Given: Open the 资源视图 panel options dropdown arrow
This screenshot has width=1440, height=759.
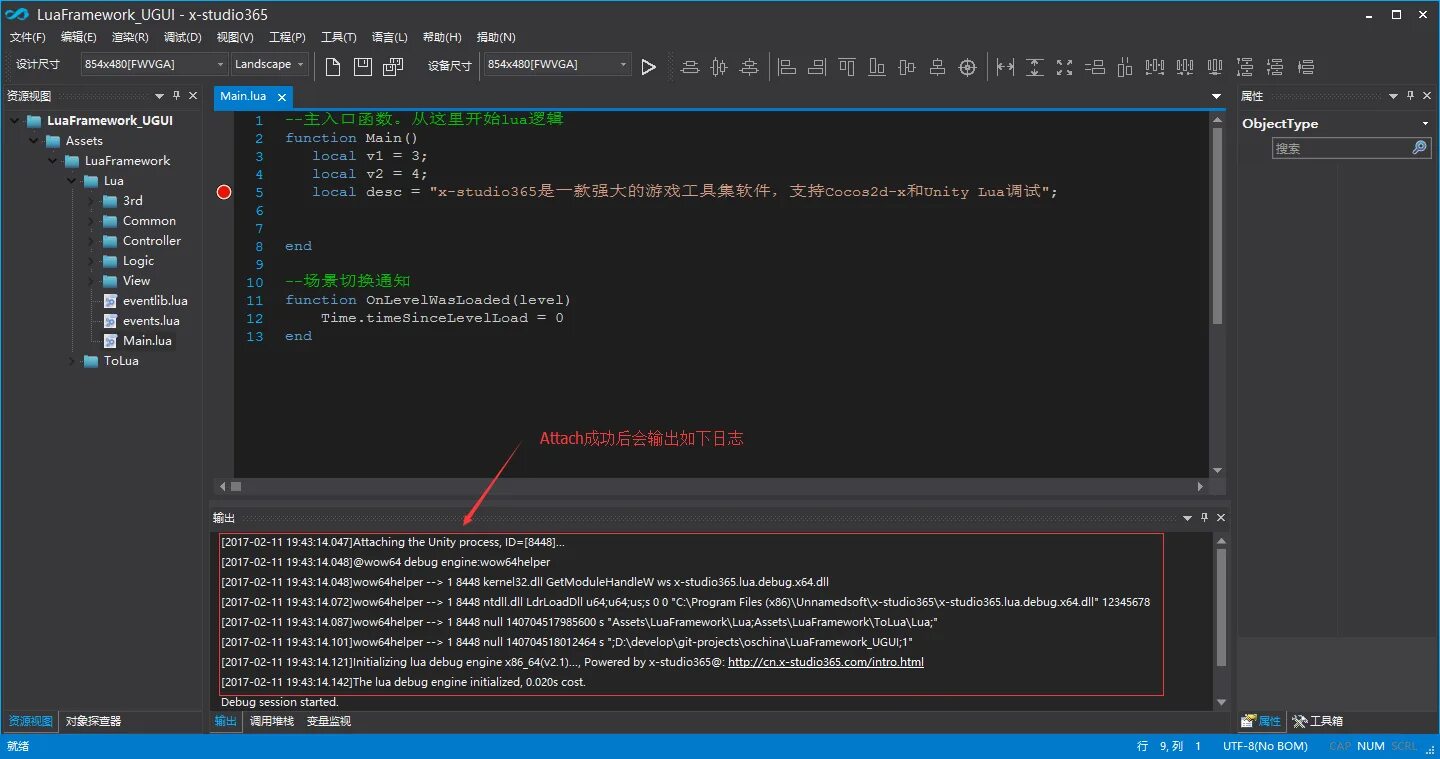Looking at the screenshot, I should pyautogui.click(x=159, y=96).
